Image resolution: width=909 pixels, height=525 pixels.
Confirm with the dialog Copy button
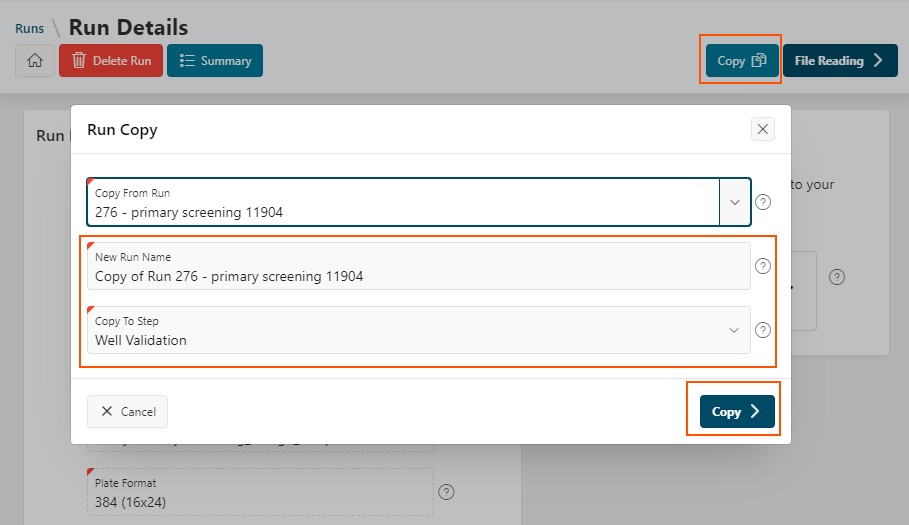click(737, 411)
